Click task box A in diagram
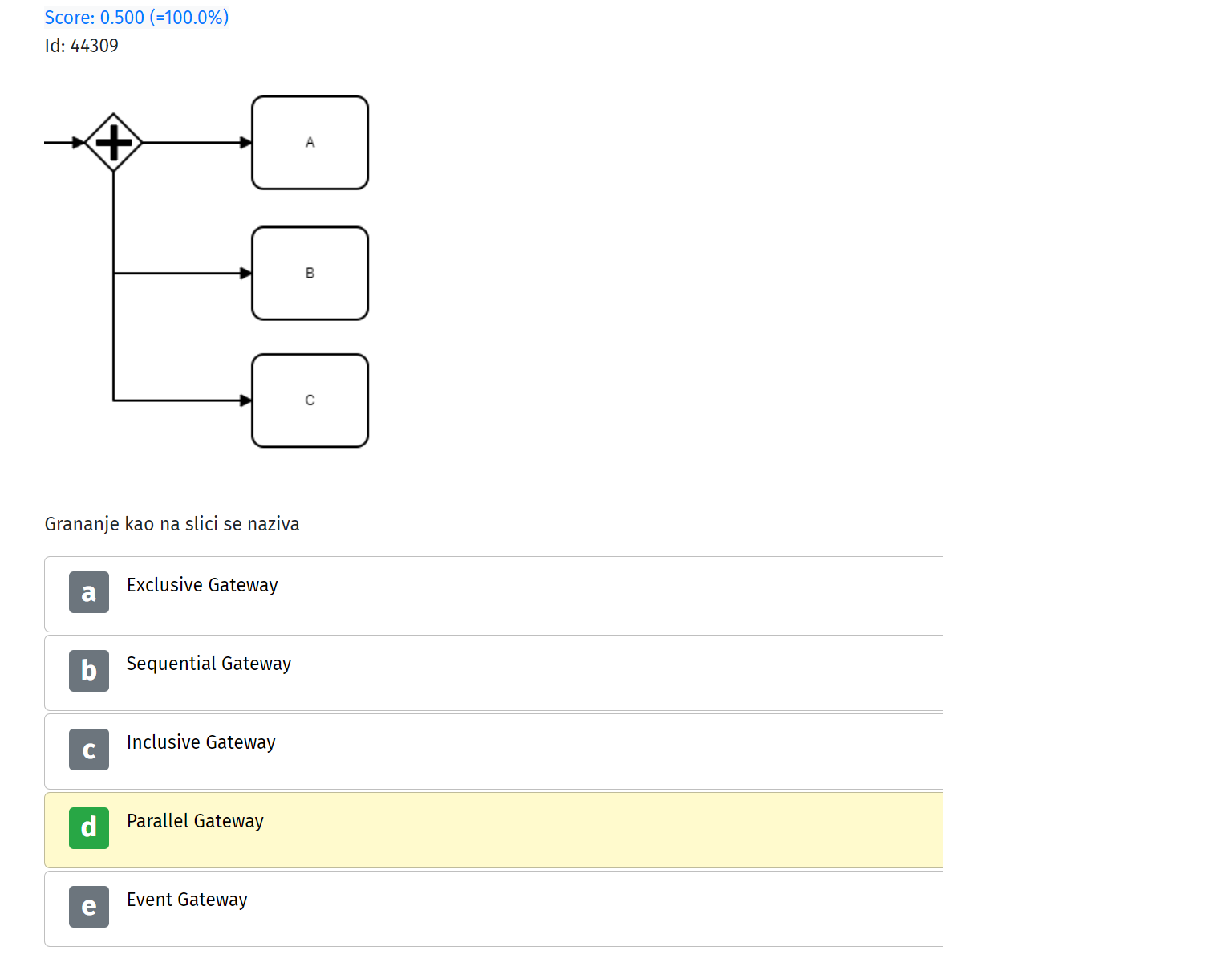Viewport: 1232px width, 967px height. (310, 143)
